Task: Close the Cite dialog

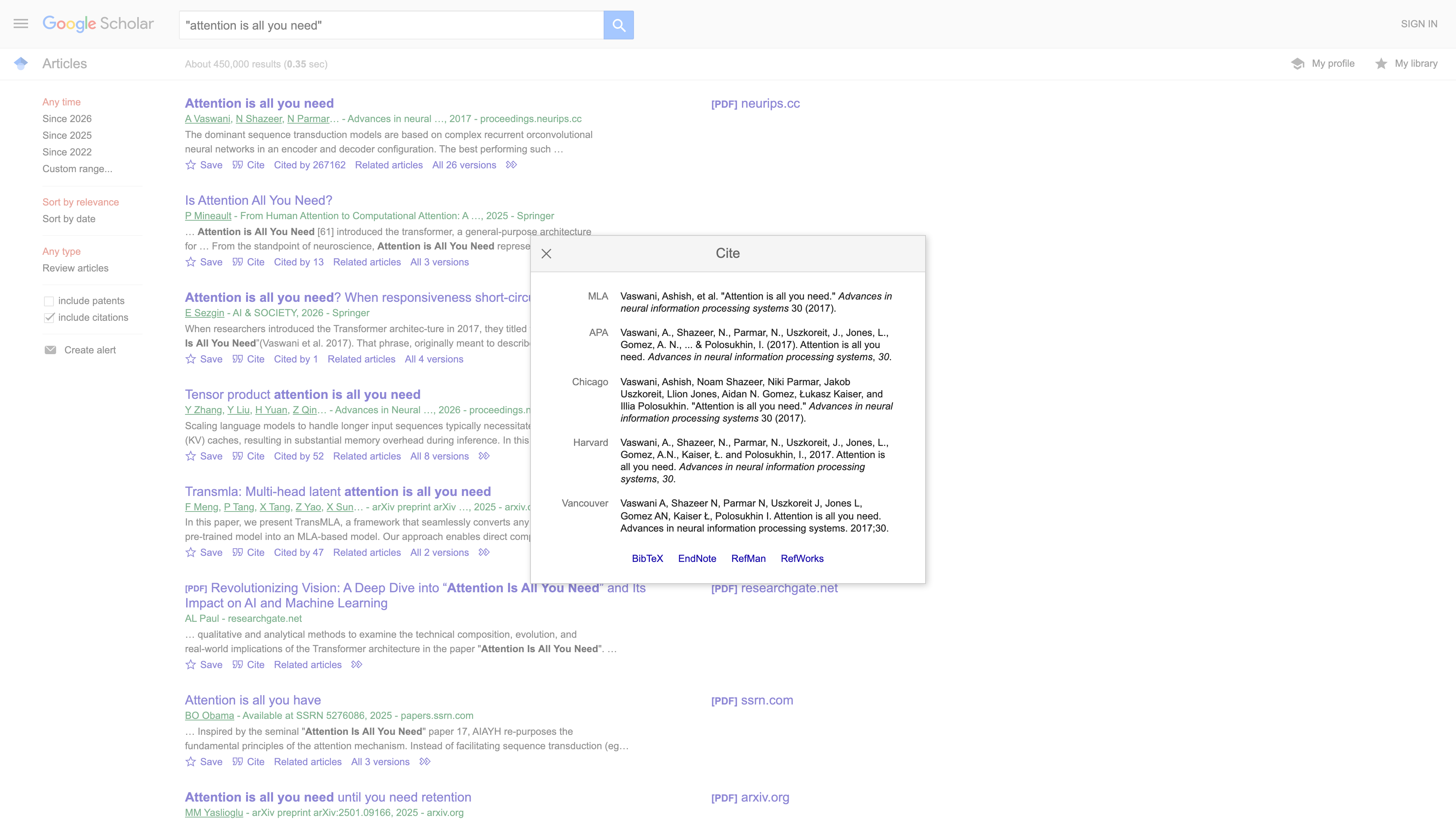Action: tap(546, 253)
